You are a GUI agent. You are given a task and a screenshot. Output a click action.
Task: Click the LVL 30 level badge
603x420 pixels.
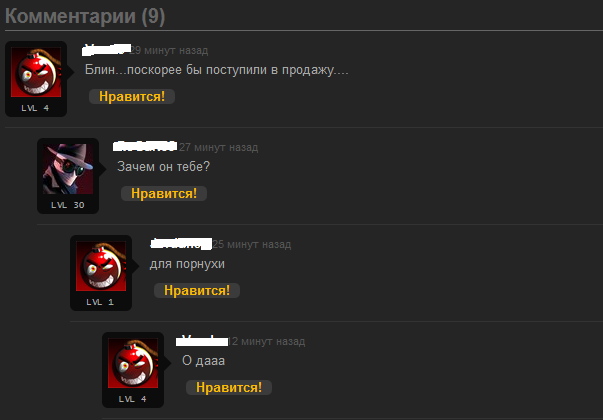[x=68, y=205]
